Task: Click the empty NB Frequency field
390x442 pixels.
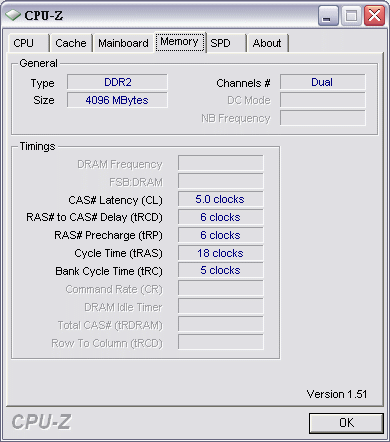Action: point(322,118)
